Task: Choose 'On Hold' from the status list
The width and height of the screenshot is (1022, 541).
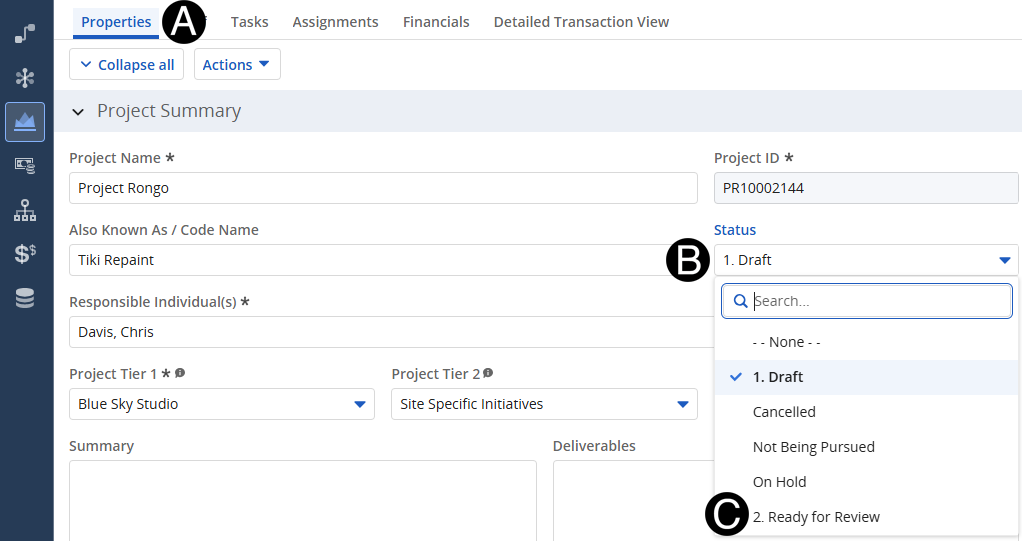Action: [x=779, y=482]
